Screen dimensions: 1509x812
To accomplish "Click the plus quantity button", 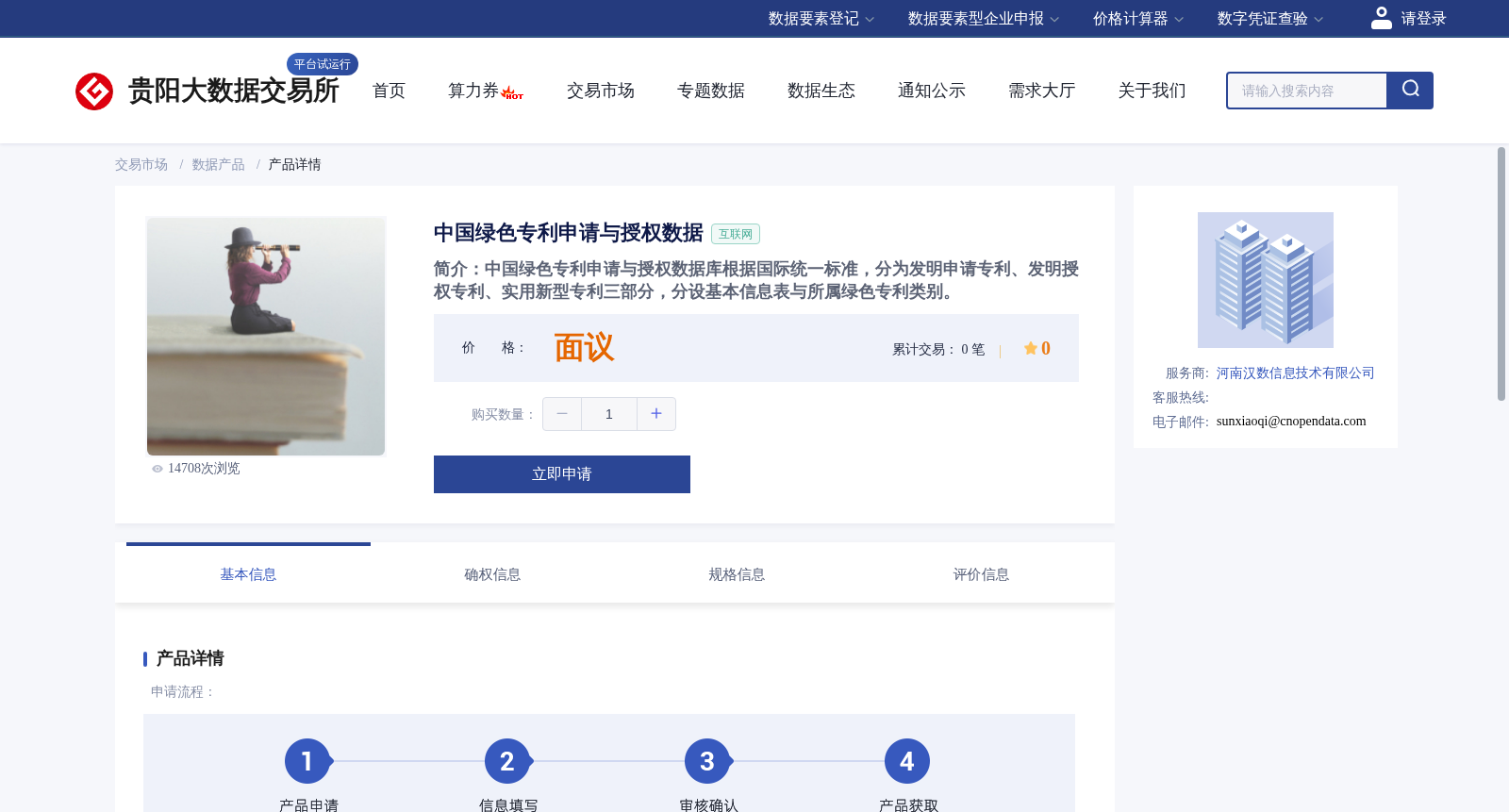I will (656, 414).
